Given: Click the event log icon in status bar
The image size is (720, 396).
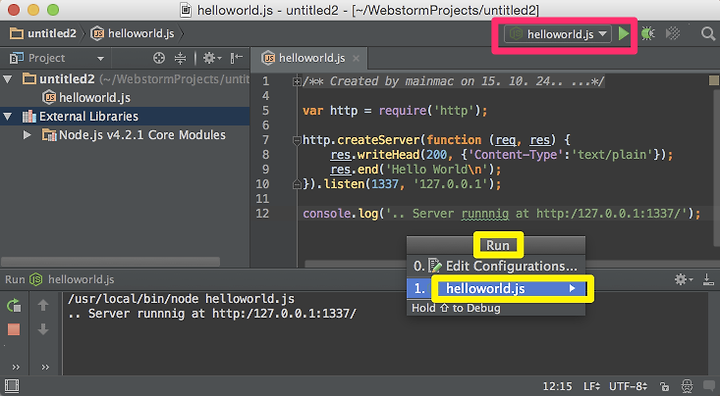Looking at the screenshot, I should click(x=709, y=386).
